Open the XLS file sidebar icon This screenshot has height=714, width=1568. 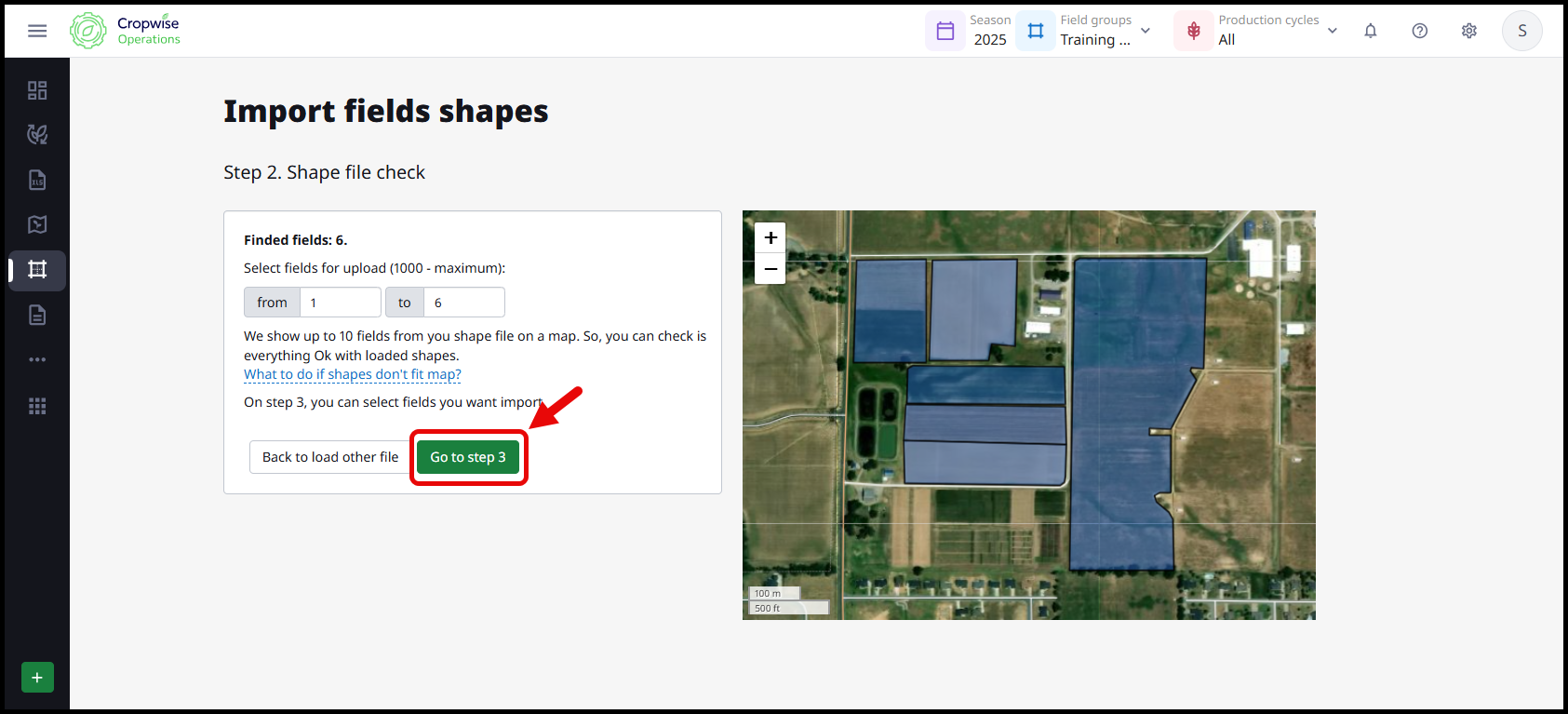tap(37, 180)
